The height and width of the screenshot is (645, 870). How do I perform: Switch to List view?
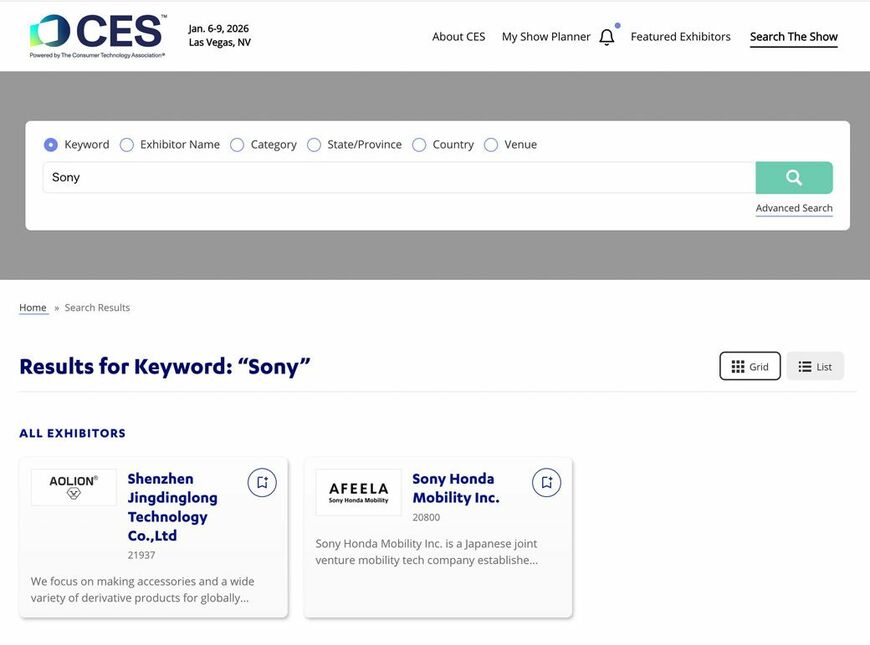coord(815,366)
